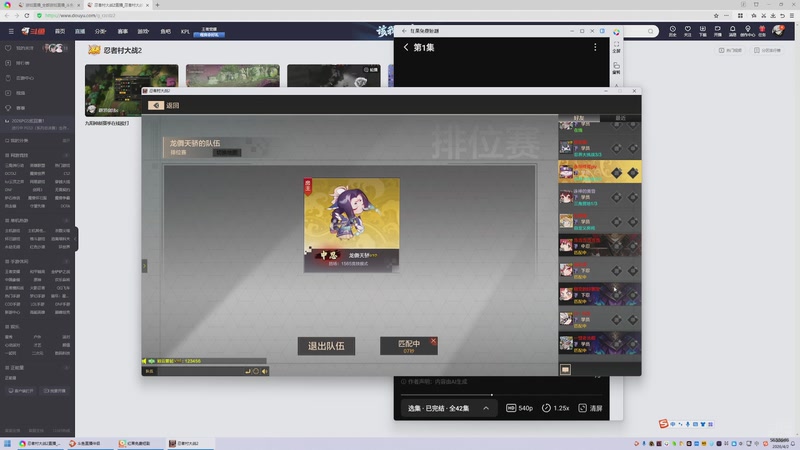Expand the 选集 episode selector dropdown
This screenshot has height=450, width=800.
[x=449, y=408]
